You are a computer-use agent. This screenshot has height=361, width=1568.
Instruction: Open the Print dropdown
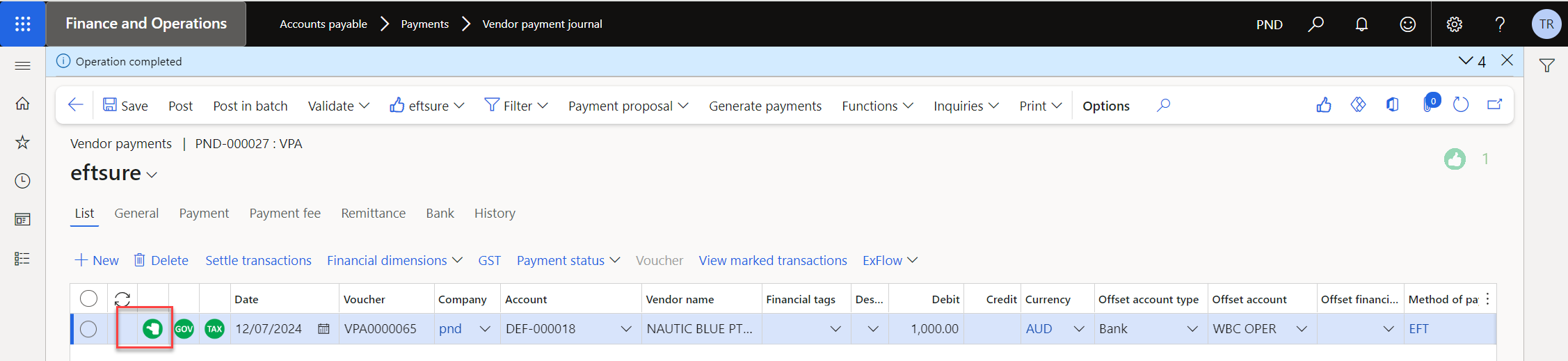1040,106
